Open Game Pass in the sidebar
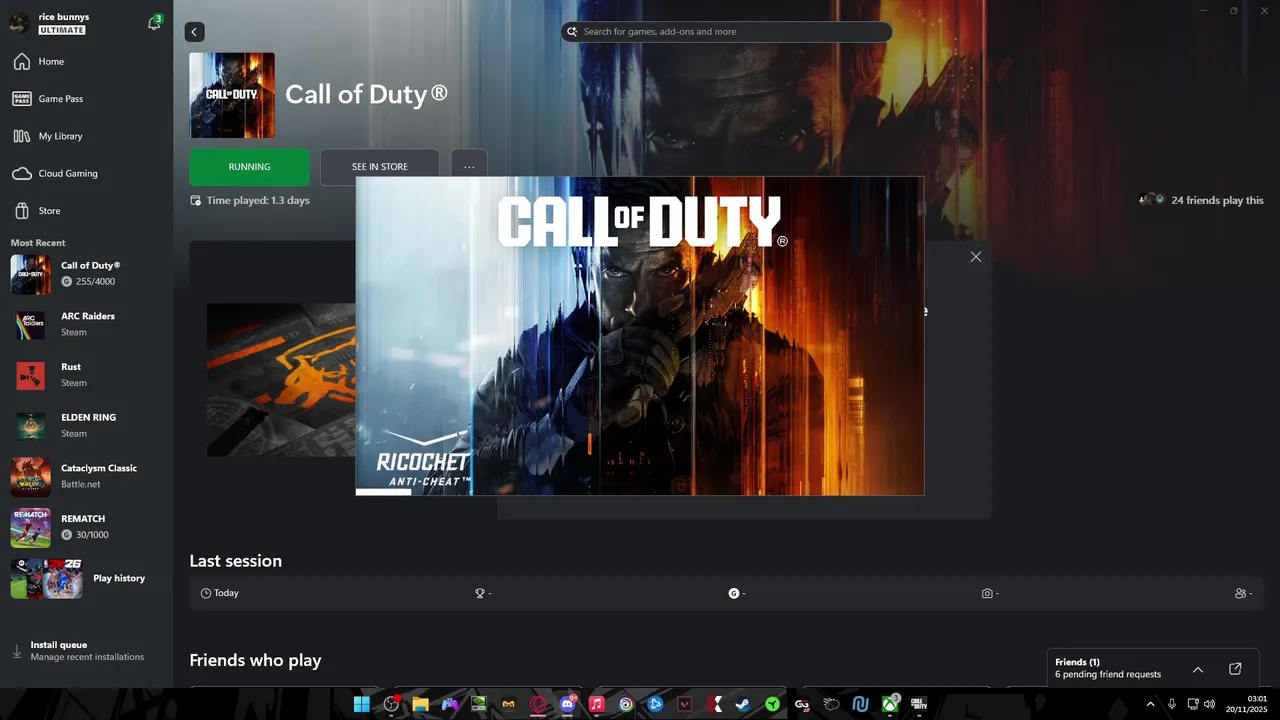The height and width of the screenshot is (720, 1280). [x=87, y=99]
